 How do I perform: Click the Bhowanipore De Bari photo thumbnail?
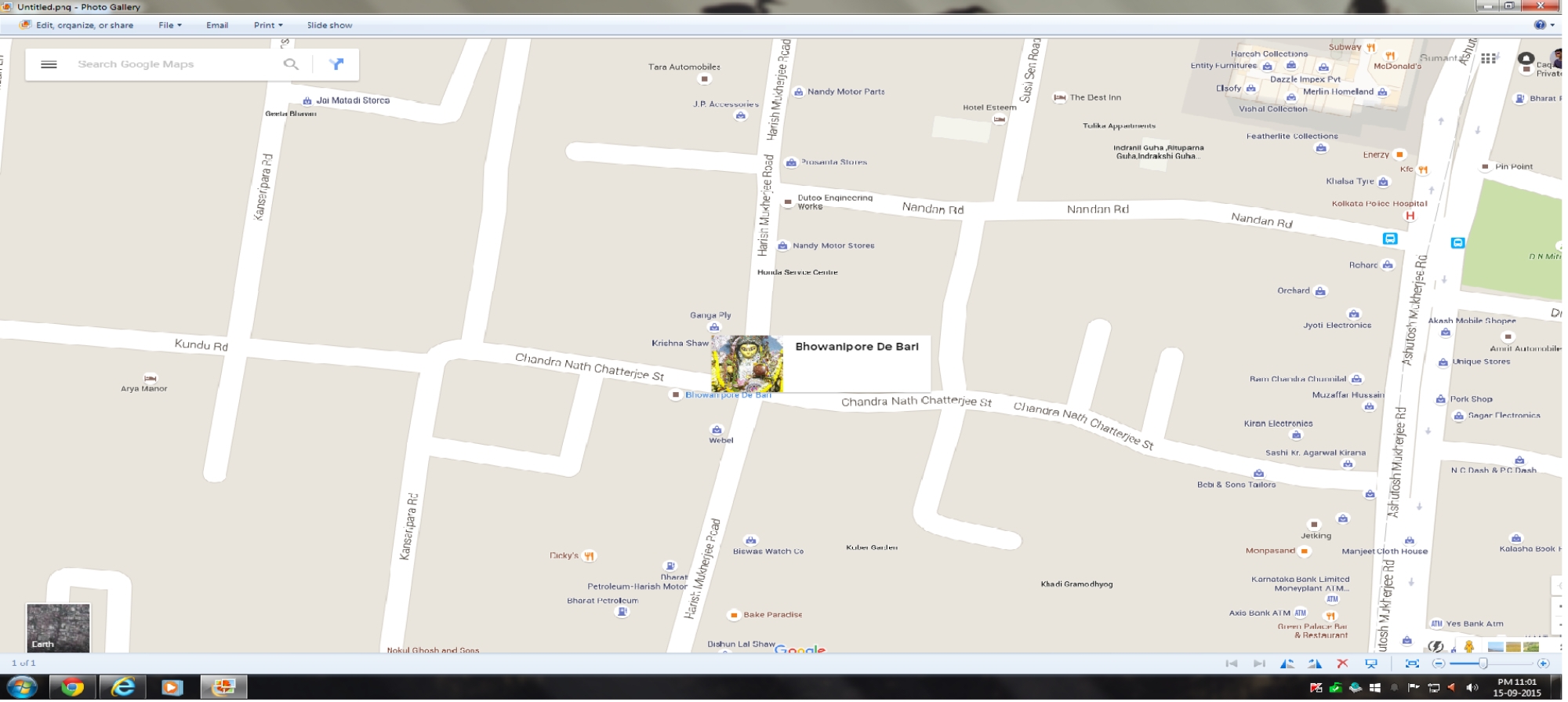point(746,364)
